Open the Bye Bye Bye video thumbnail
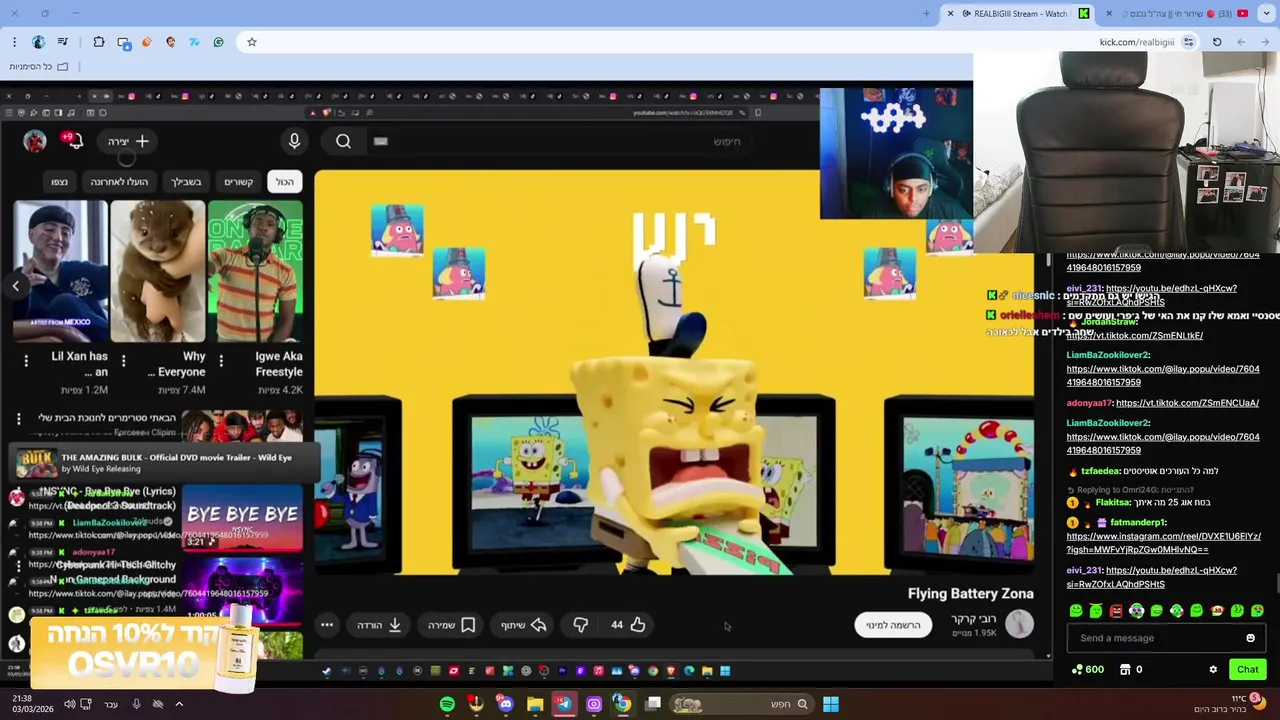Image resolution: width=1280 pixels, height=720 pixels. [x=242, y=516]
